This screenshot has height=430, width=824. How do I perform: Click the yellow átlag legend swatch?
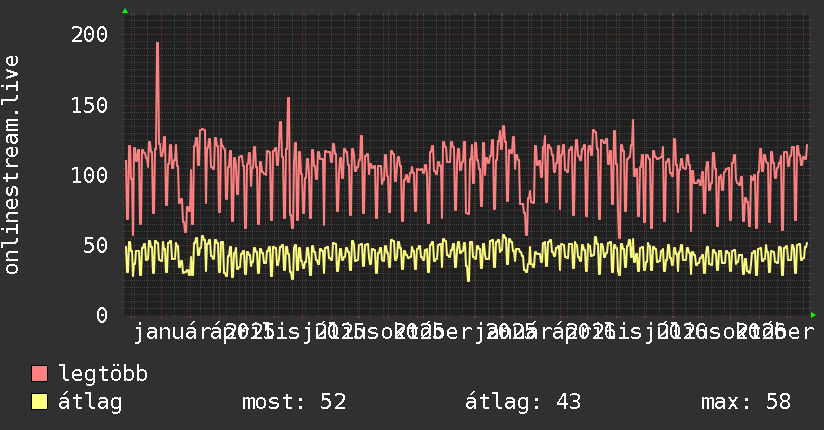tap(39, 402)
